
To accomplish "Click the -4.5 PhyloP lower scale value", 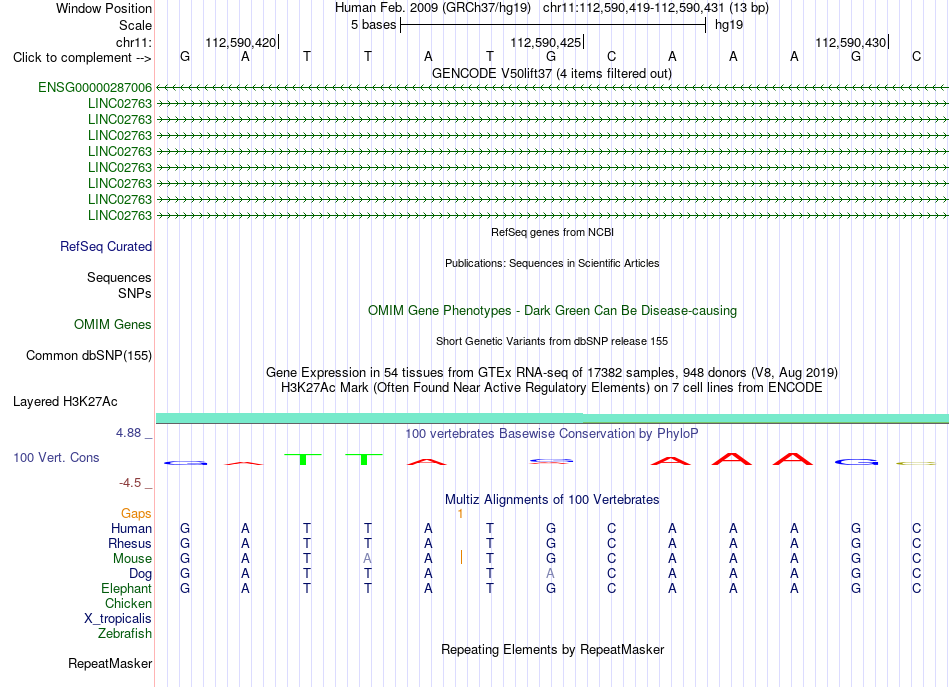I will click(x=130, y=483).
